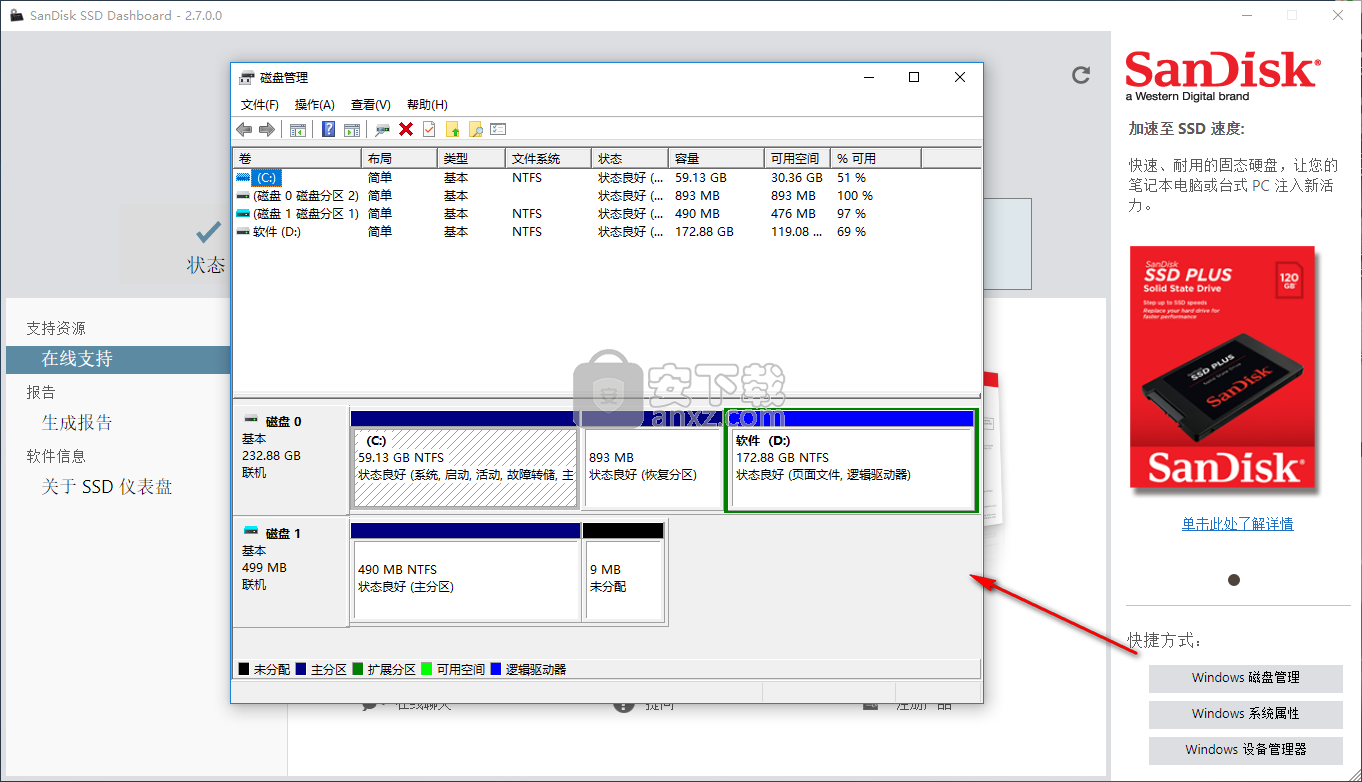Click the blue question mark help icon

click(x=328, y=129)
